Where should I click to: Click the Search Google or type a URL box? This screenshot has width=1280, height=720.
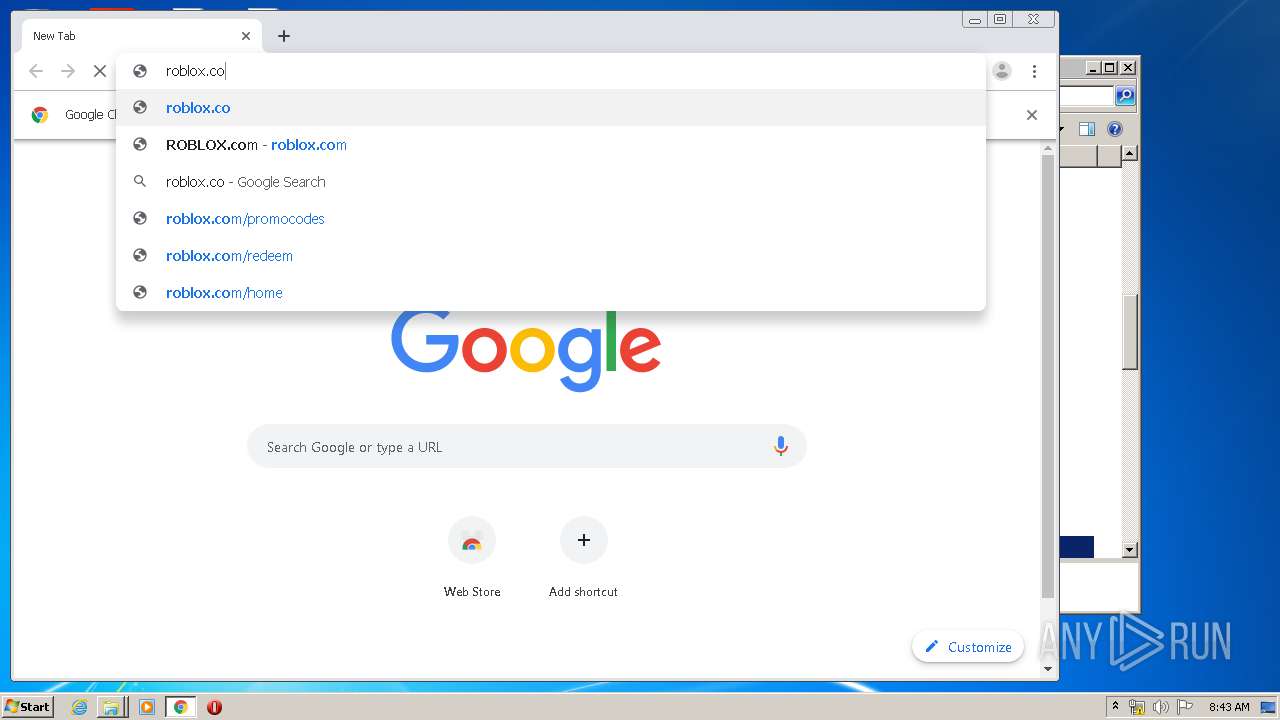pyautogui.click(x=527, y=447)
